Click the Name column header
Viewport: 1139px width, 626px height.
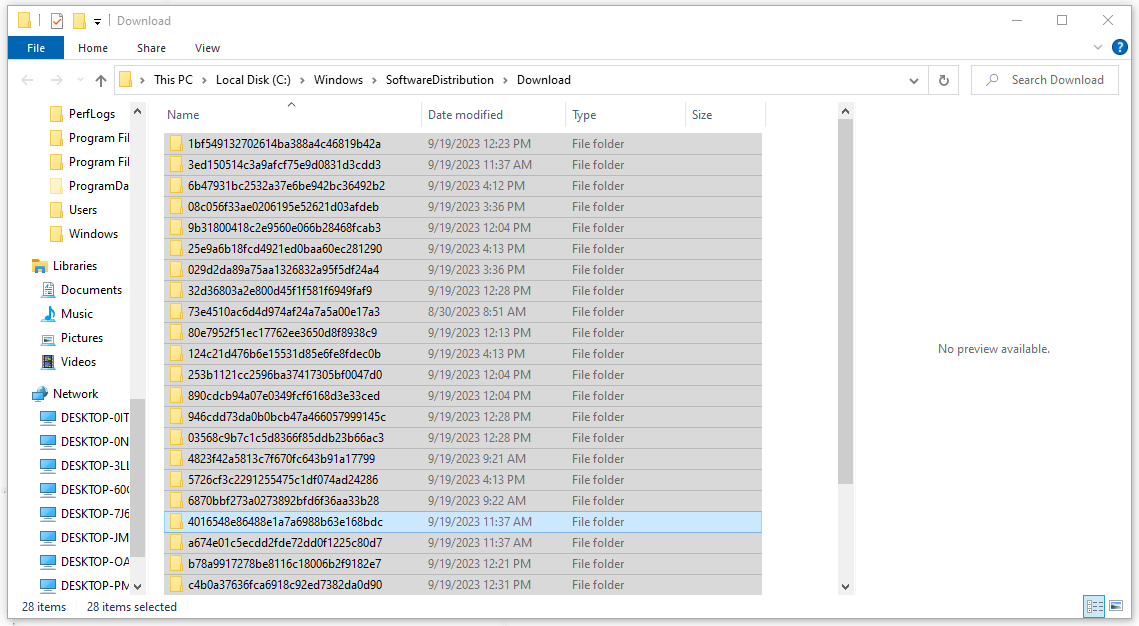pos(183,115)
